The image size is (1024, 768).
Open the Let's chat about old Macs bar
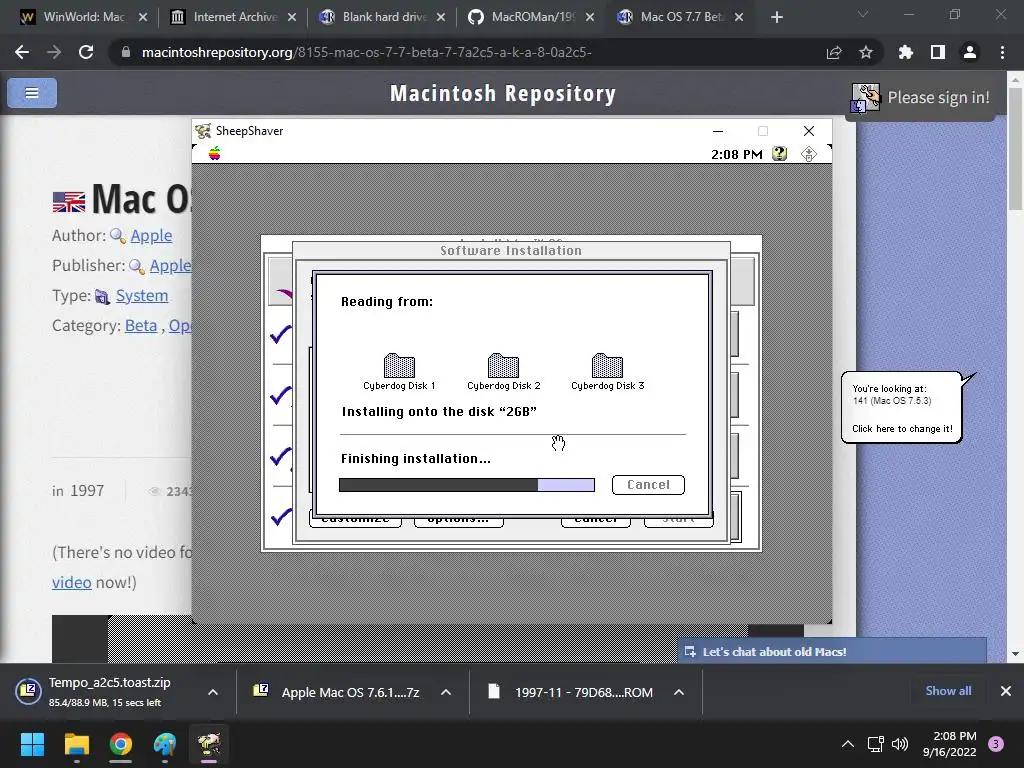coord(832,651)
